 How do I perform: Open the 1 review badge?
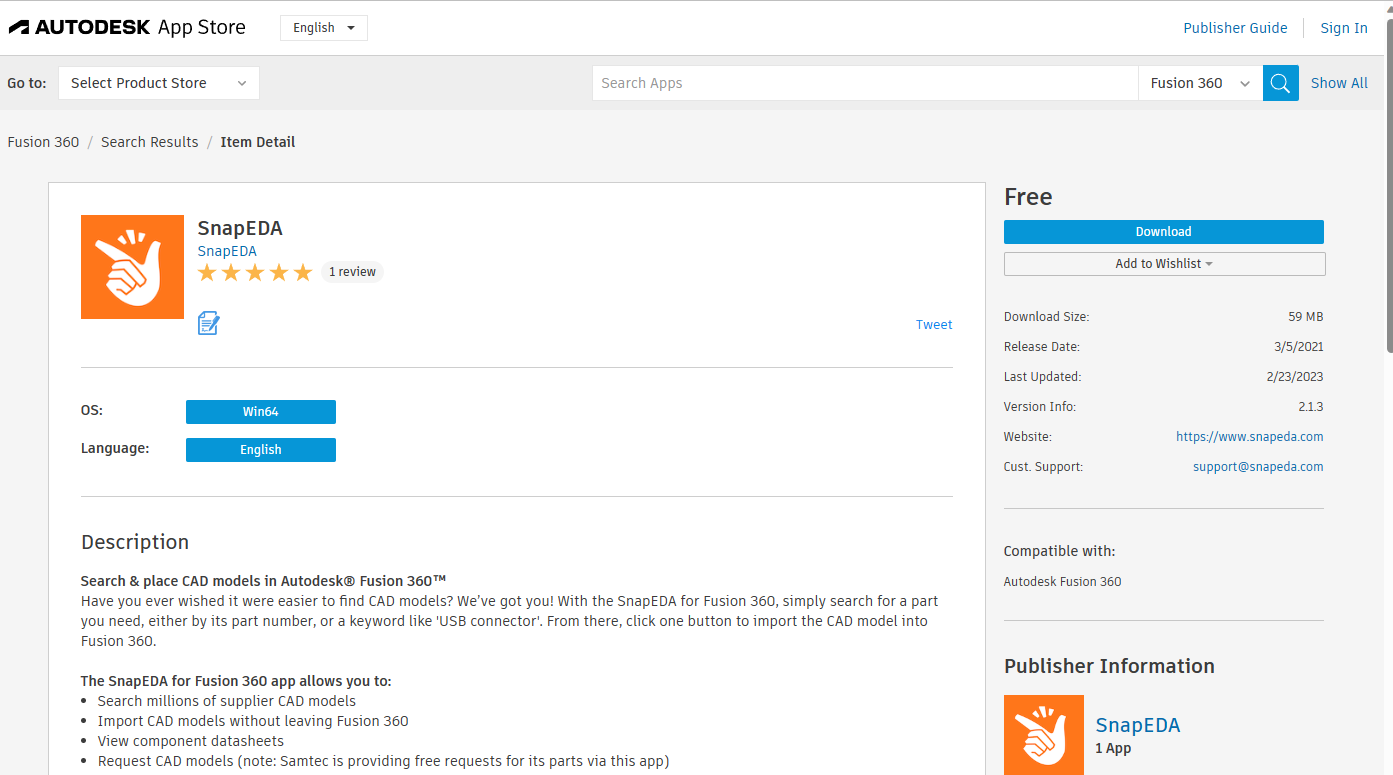coord(352,272)
